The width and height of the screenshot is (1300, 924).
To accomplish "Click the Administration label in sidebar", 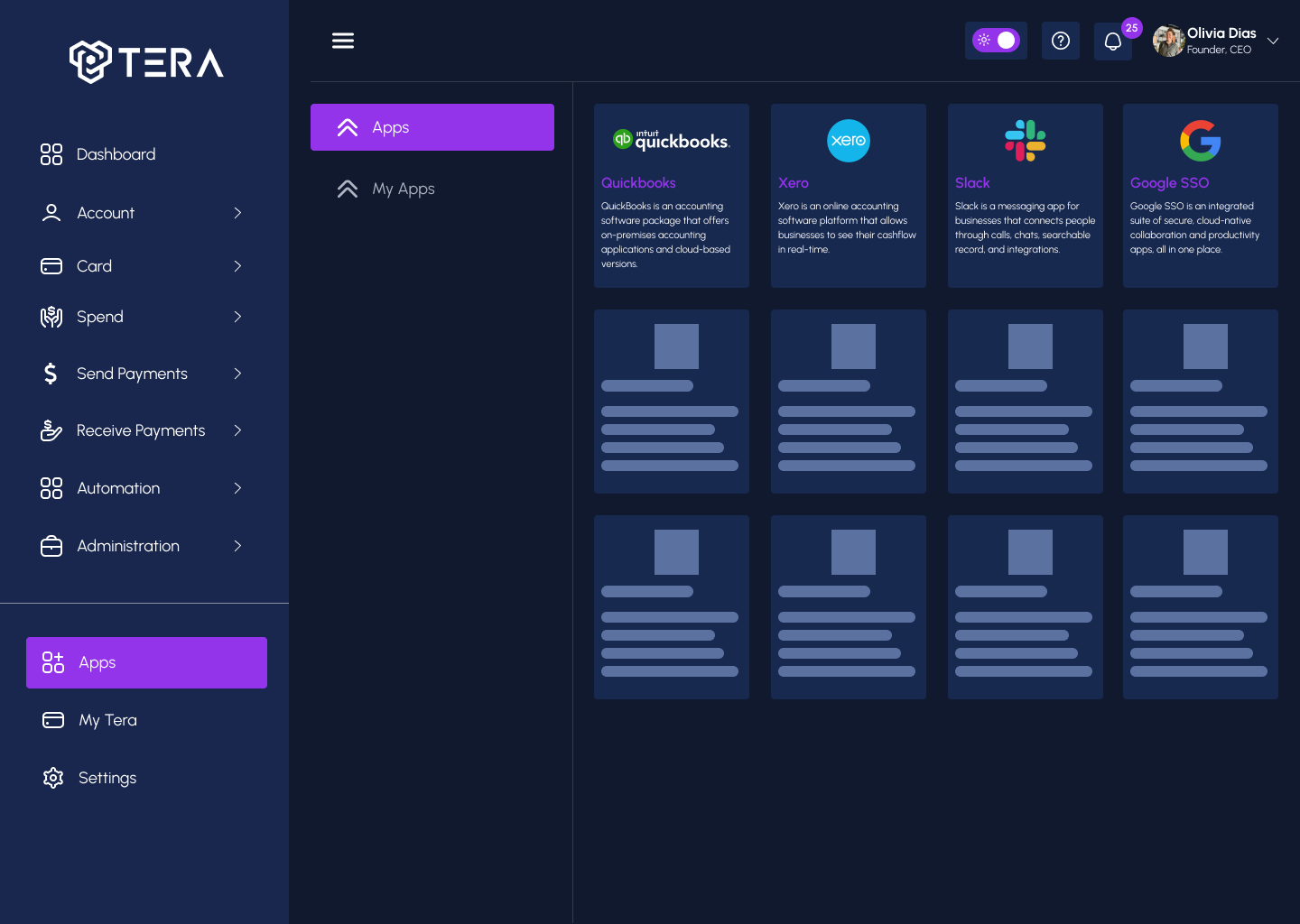I will (128, 546).
